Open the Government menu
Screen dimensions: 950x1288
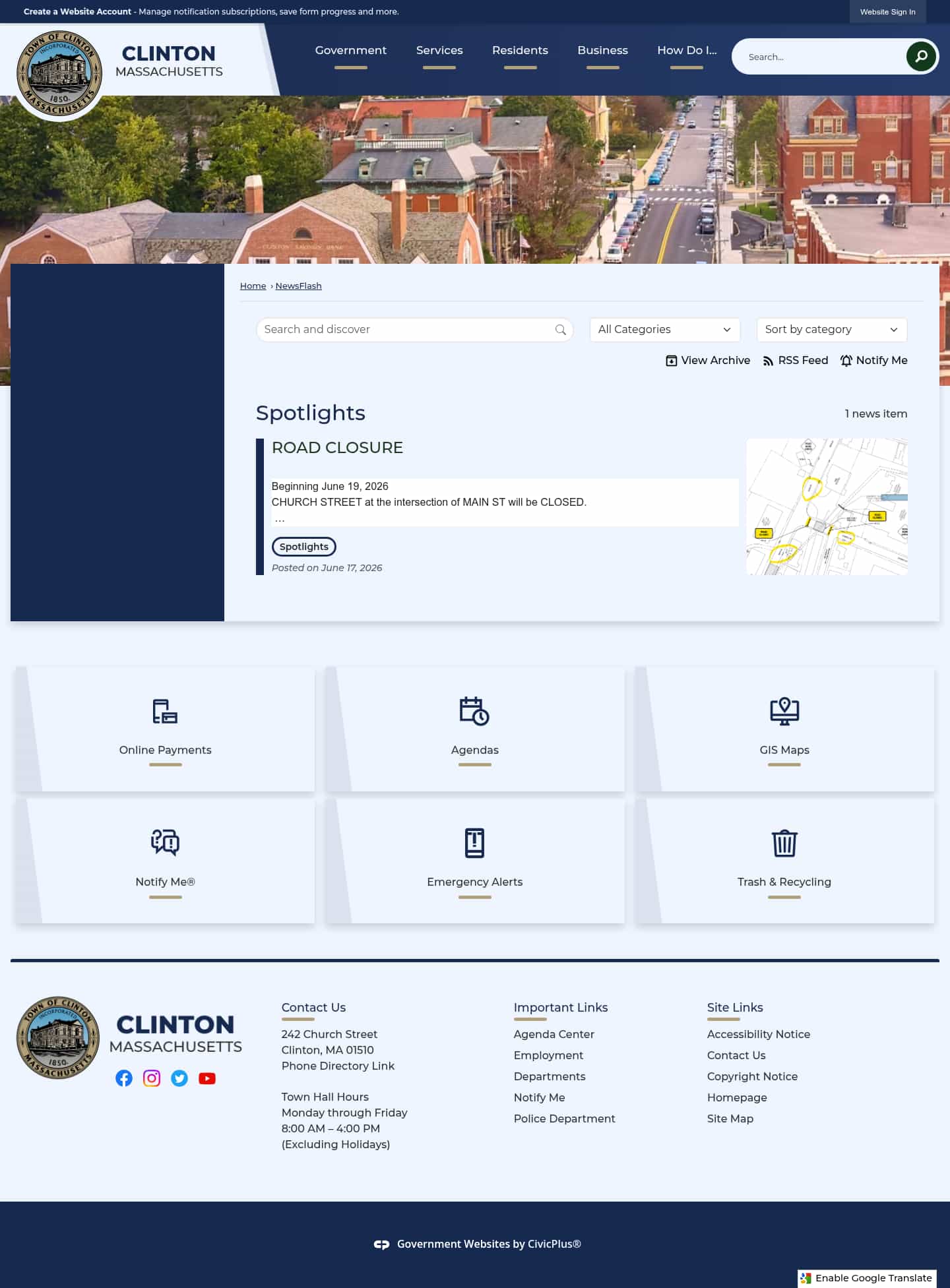pyautogui.click(x=351, y=51)
